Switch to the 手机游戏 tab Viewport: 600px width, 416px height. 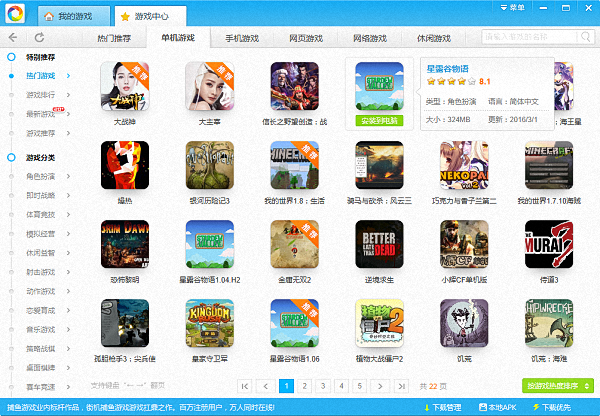tap(240, 38)
